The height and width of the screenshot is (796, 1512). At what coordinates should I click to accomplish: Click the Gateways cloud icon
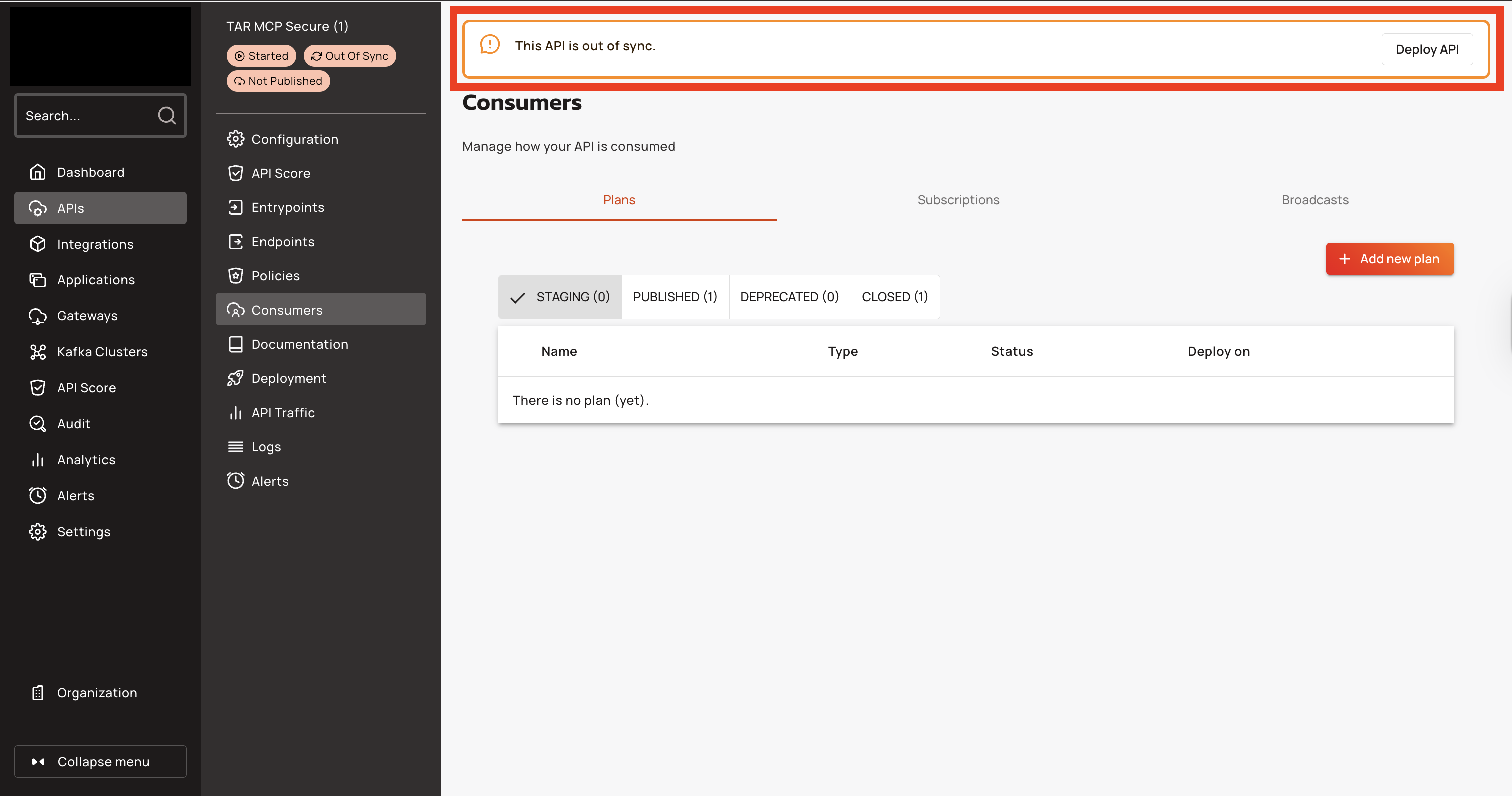(x=38, y=316)
